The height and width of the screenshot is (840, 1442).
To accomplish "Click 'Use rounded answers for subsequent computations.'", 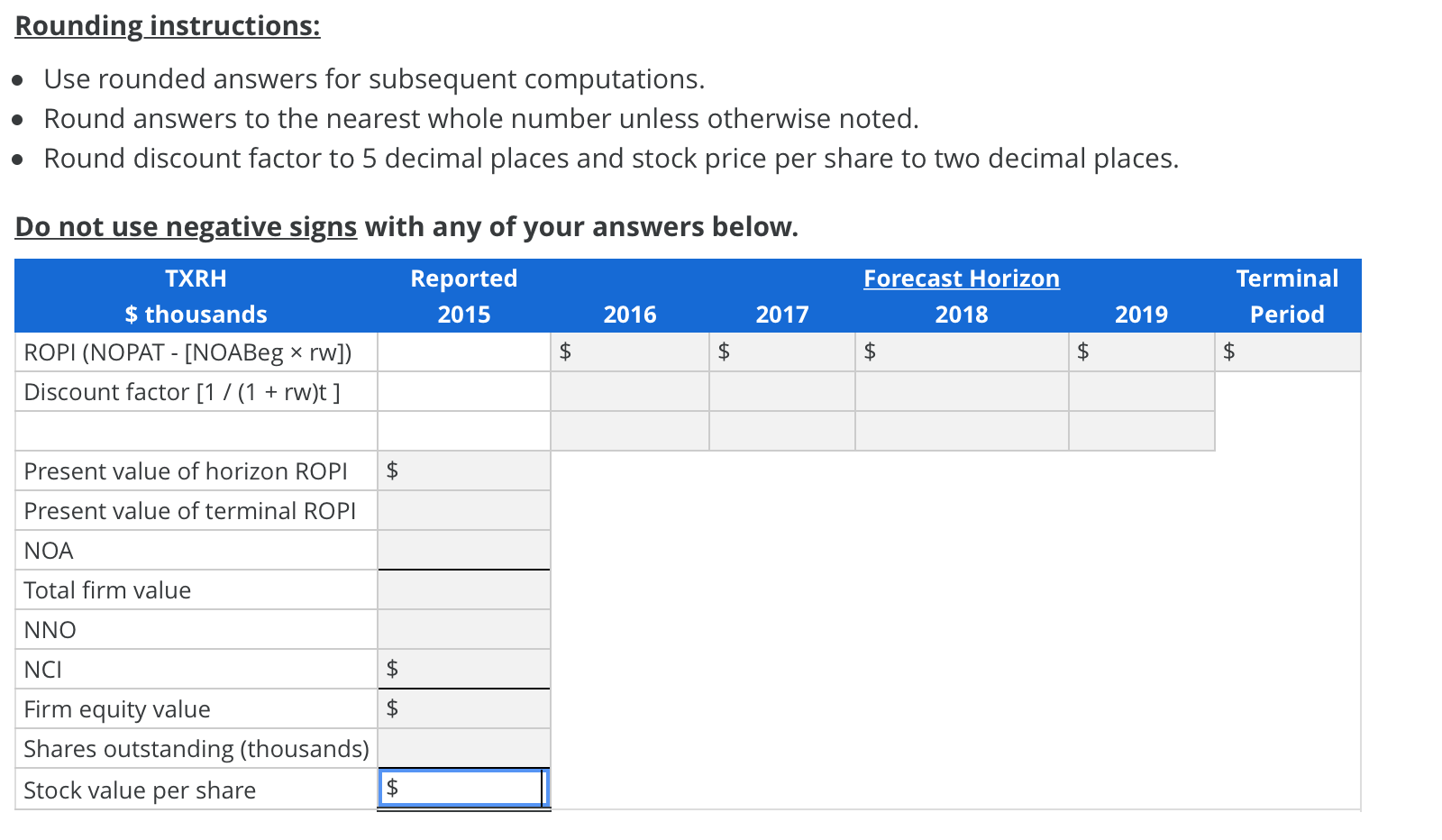I will tap(374, 79).
